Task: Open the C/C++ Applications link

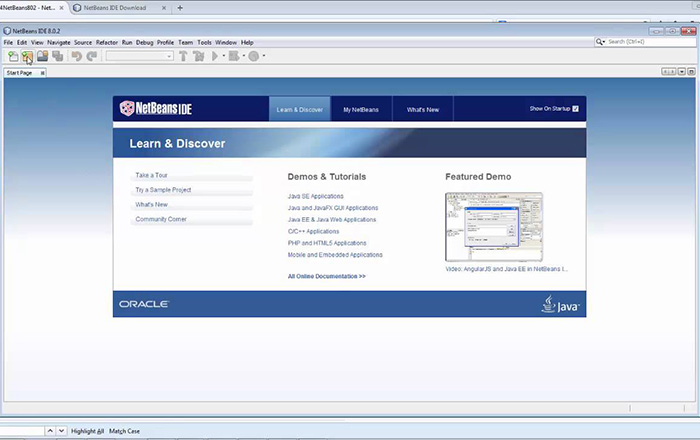Action: pyautogui.click(x=313, y=231)
